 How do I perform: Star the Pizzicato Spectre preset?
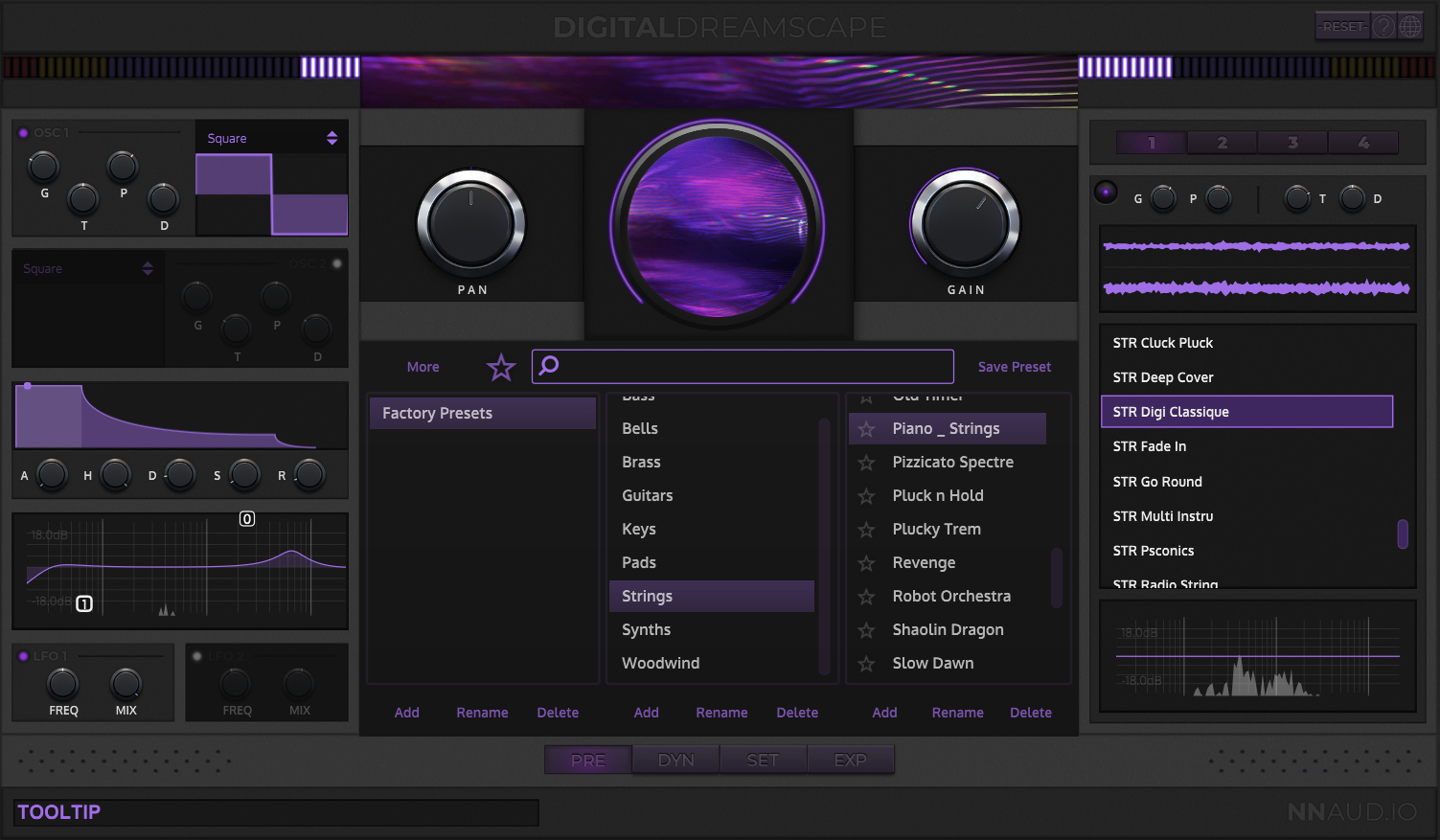(x=866, y=463)
